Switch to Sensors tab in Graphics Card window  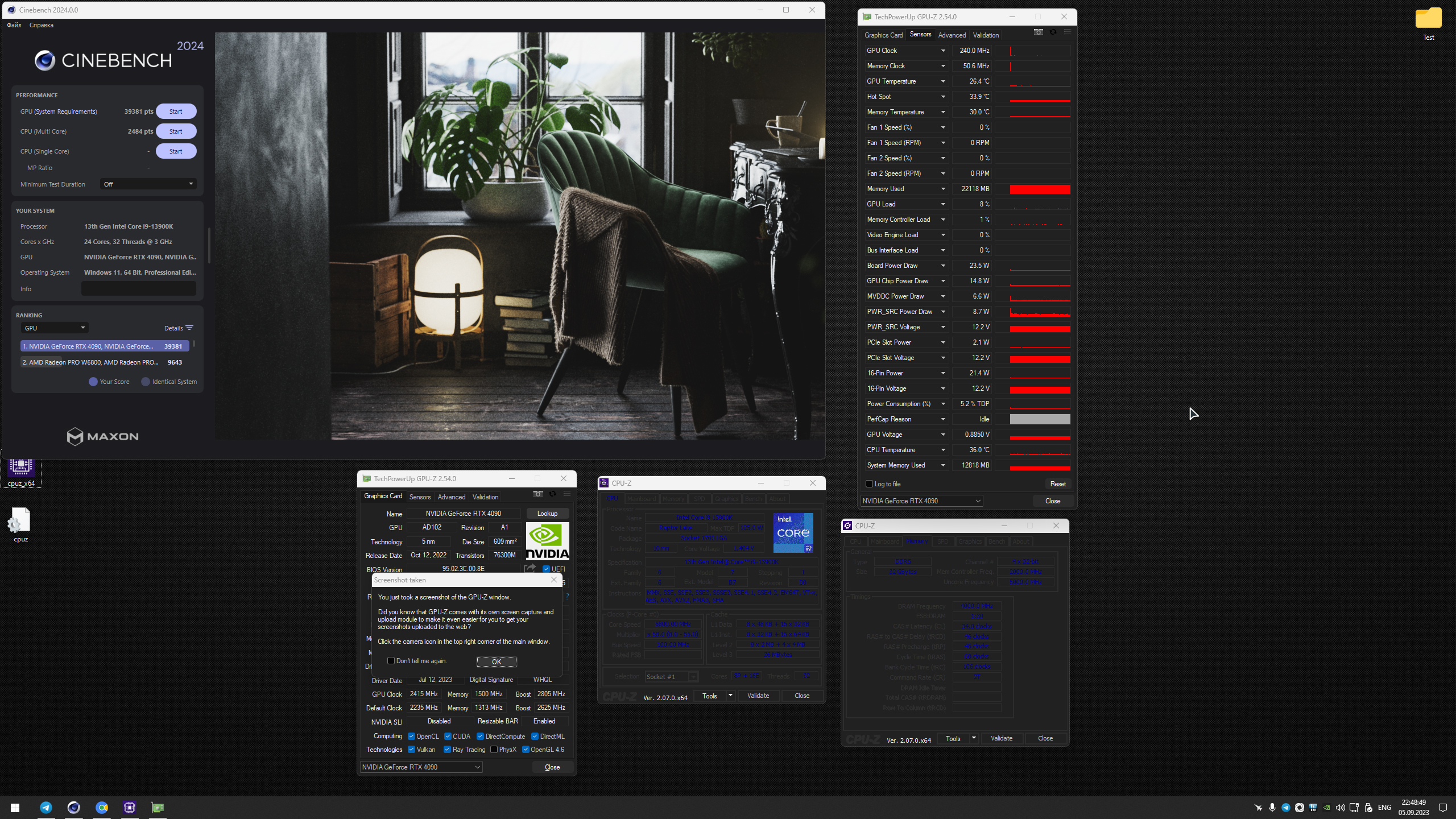click(x=420, y=497)
